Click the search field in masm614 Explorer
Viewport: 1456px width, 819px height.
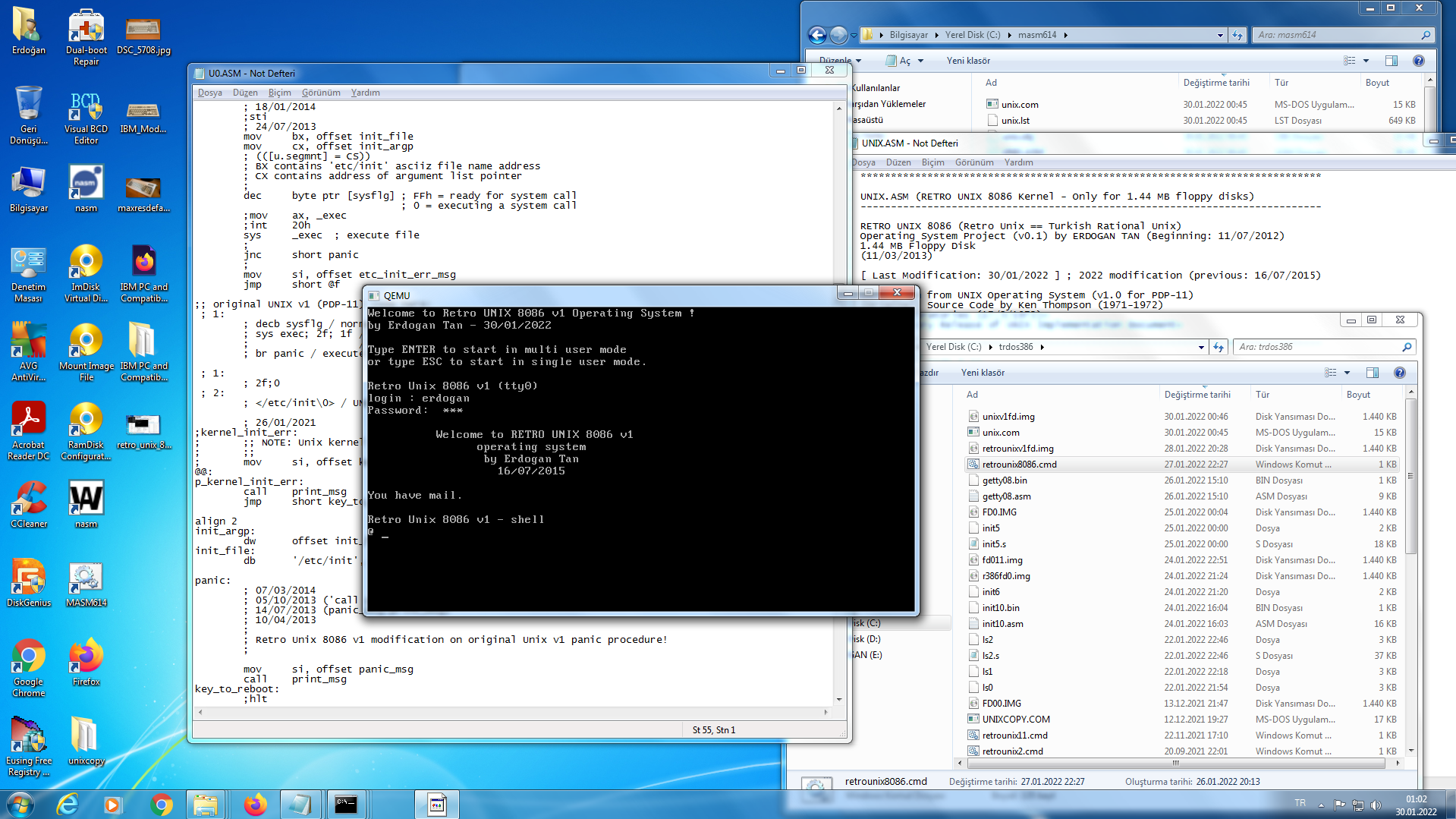pos(1342,35)
